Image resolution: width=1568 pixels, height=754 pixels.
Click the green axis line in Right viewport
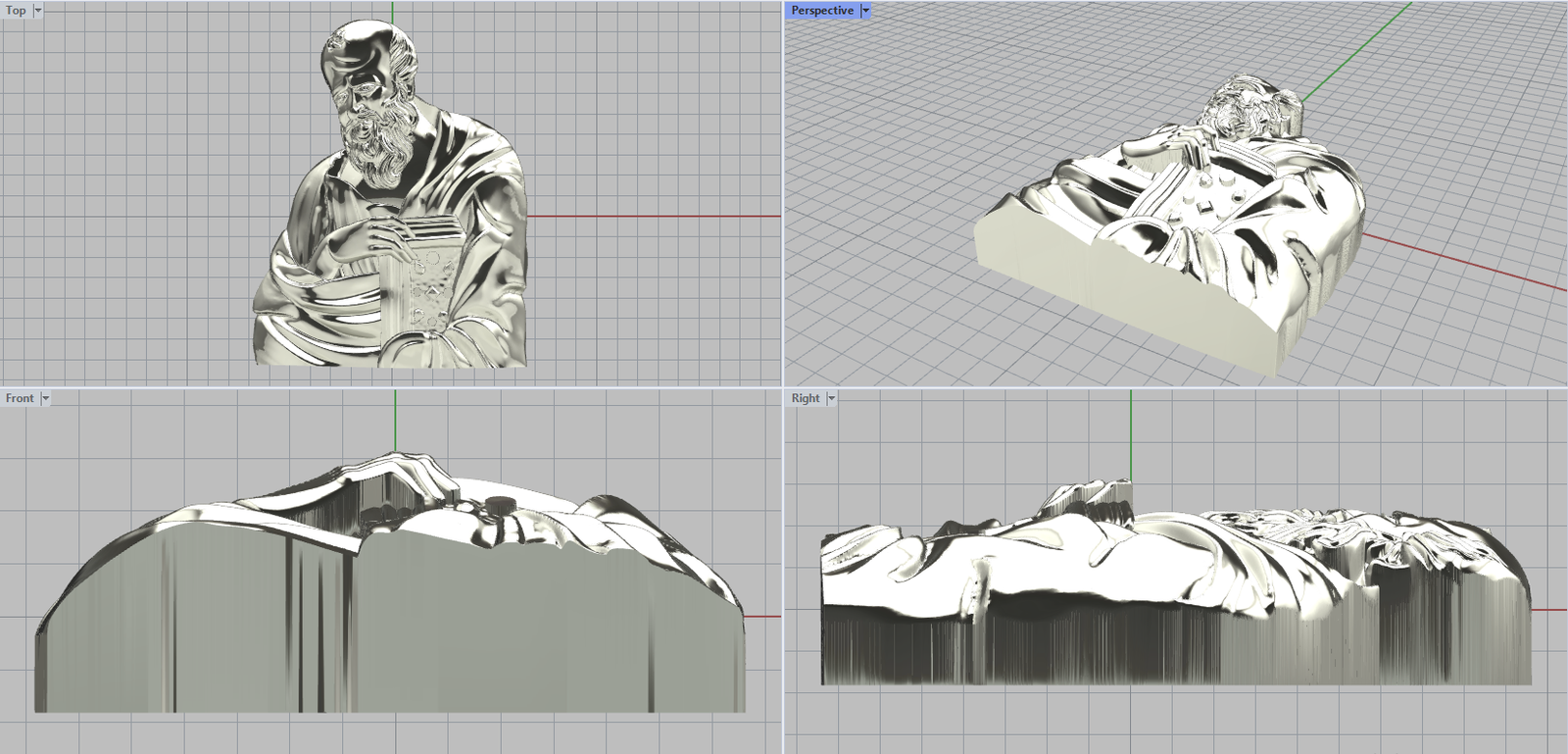coord(1131,431)
